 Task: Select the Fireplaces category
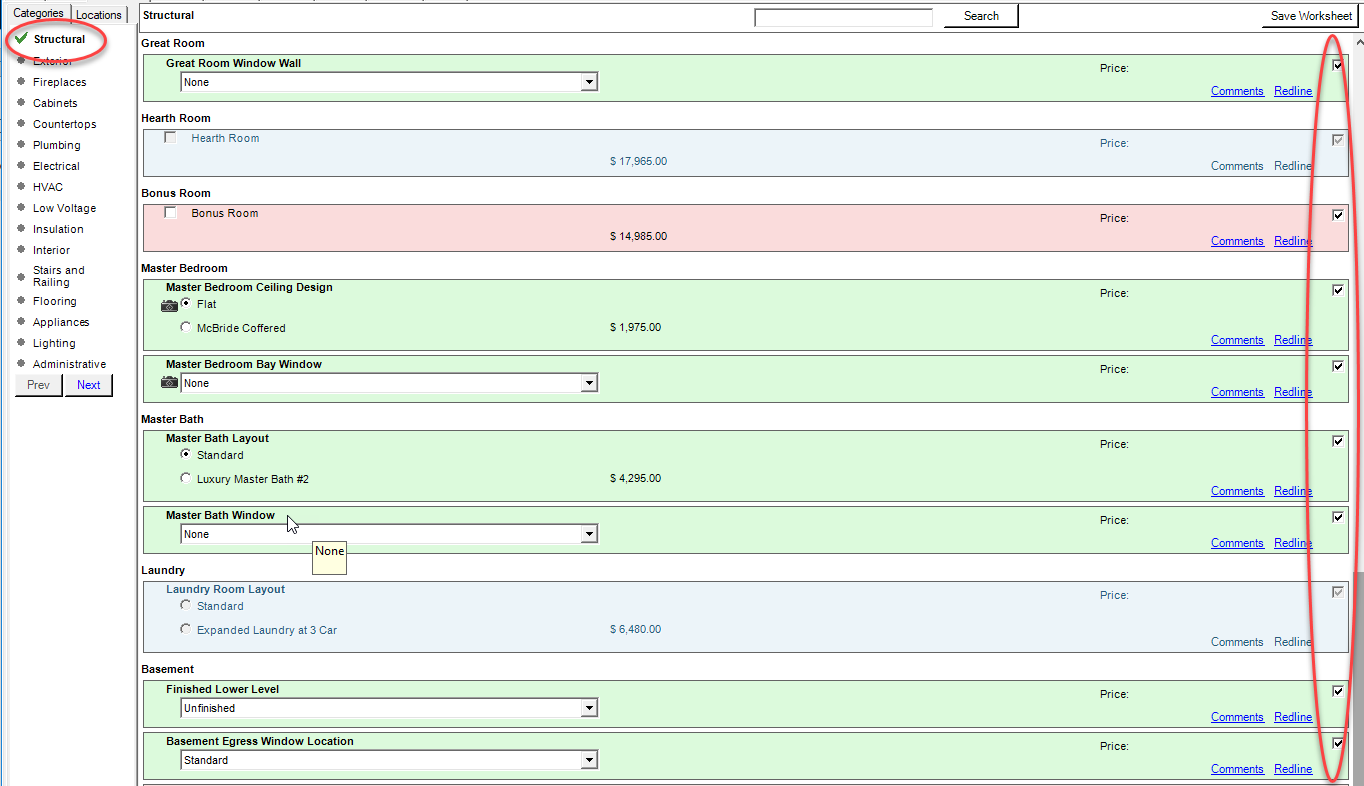pos(59,82)
